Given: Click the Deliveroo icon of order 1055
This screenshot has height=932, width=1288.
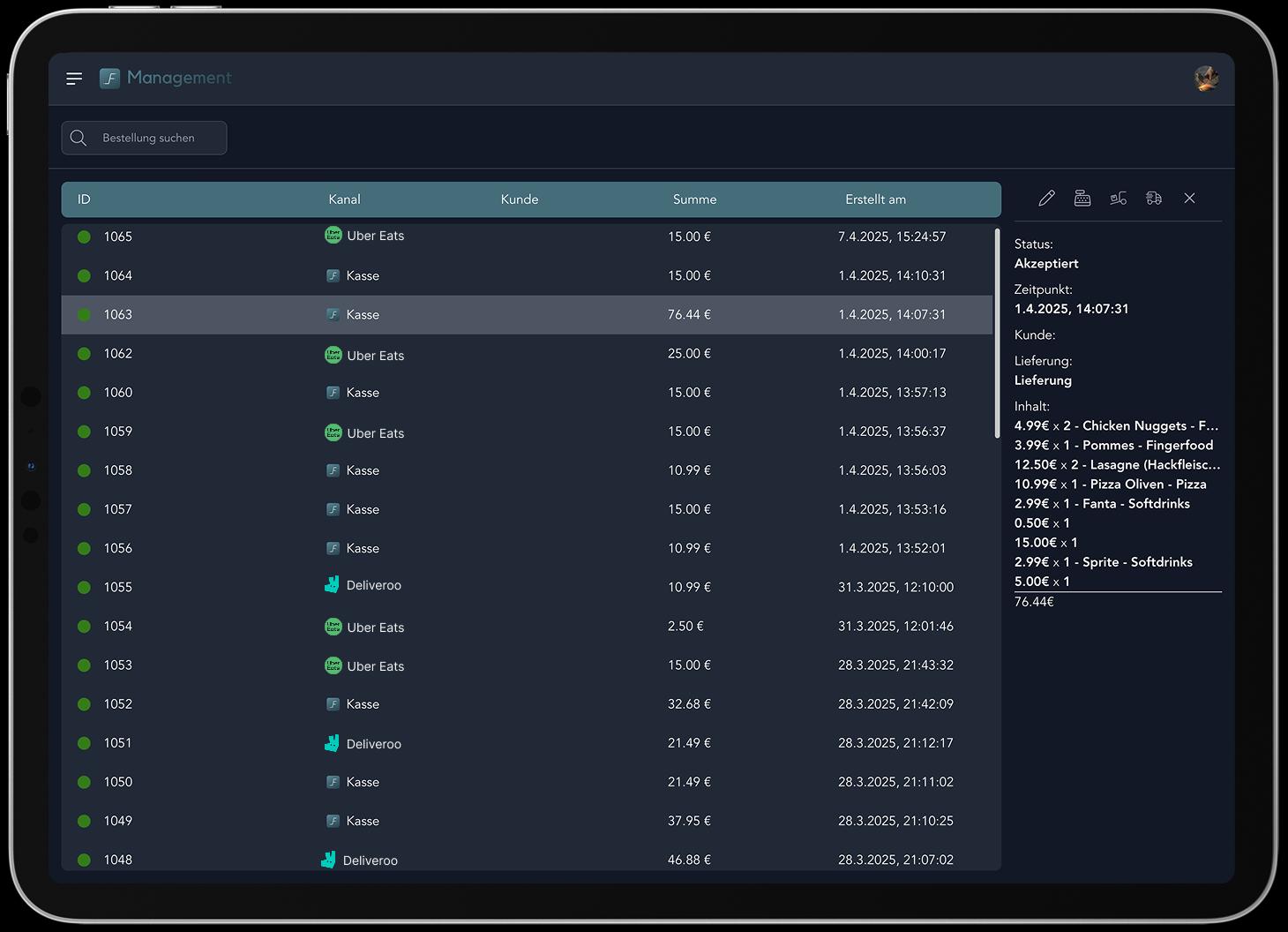Looking at the screenshot, I should point(333,584).
